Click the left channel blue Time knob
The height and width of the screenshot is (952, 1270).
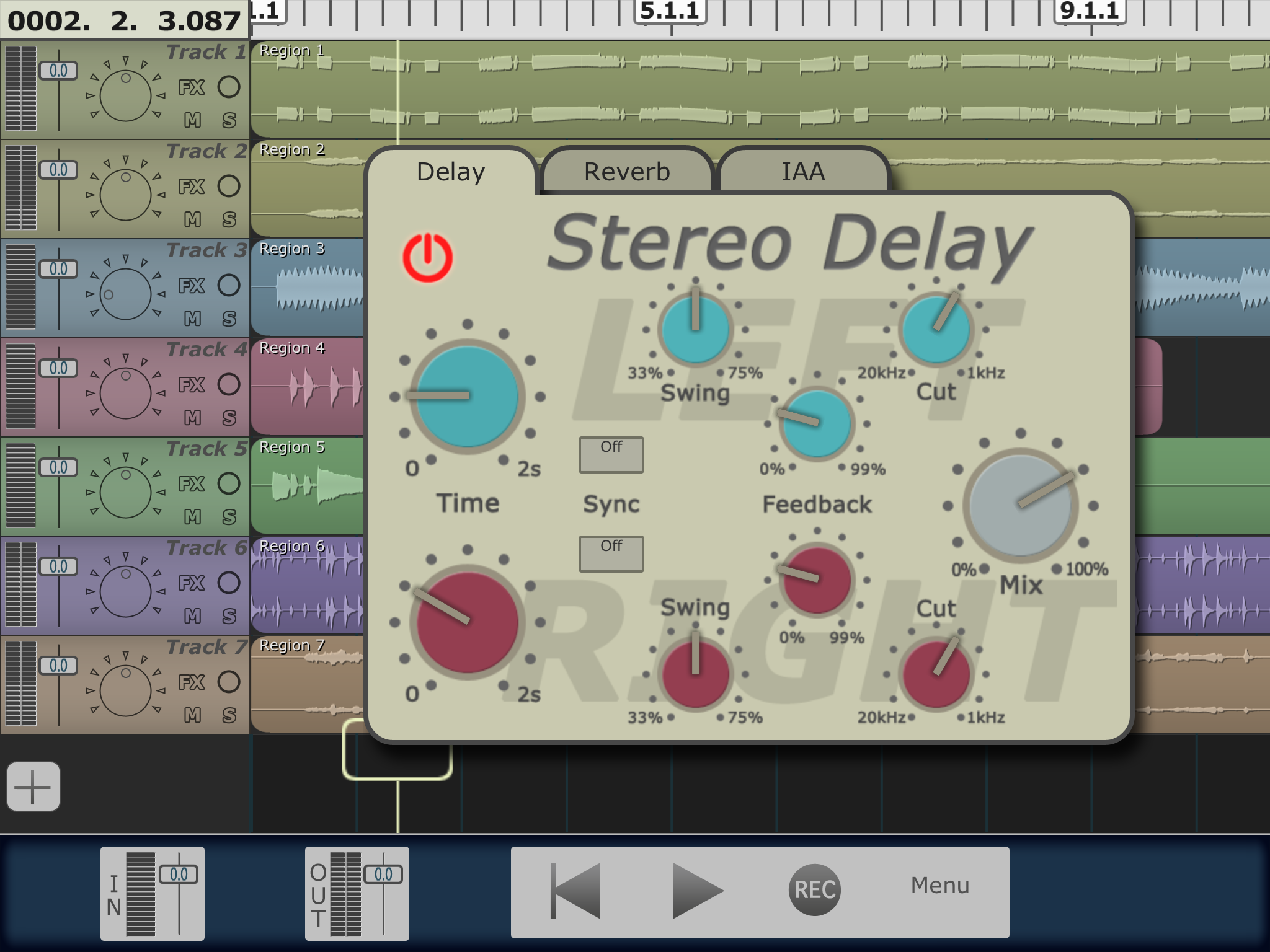click(x=468, y=396)
